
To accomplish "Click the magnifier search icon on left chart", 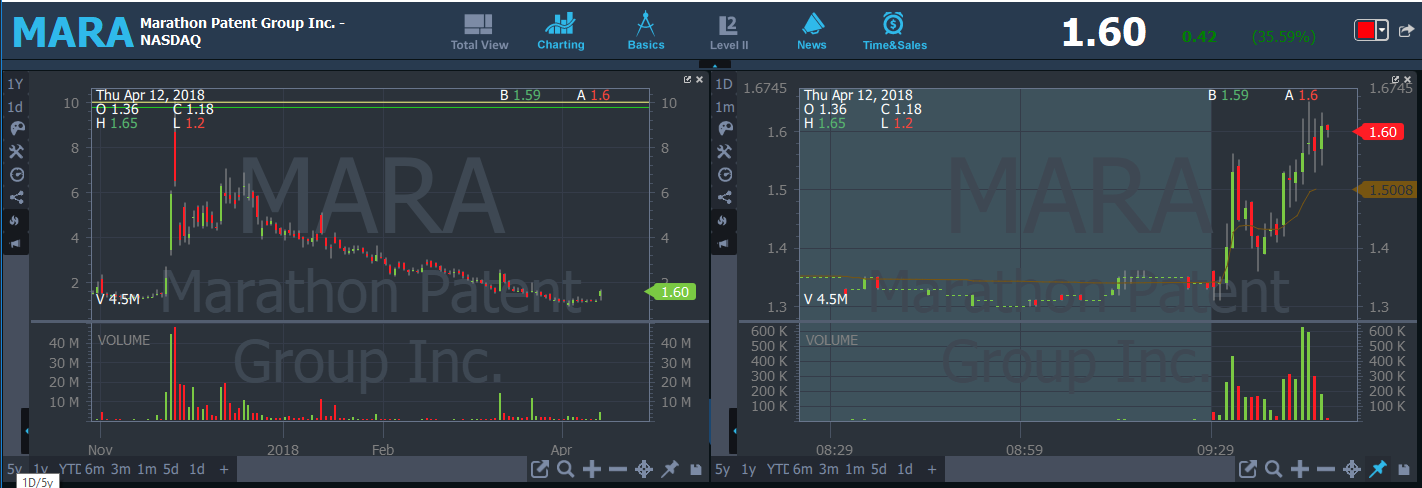I will [x=565, y=469].
